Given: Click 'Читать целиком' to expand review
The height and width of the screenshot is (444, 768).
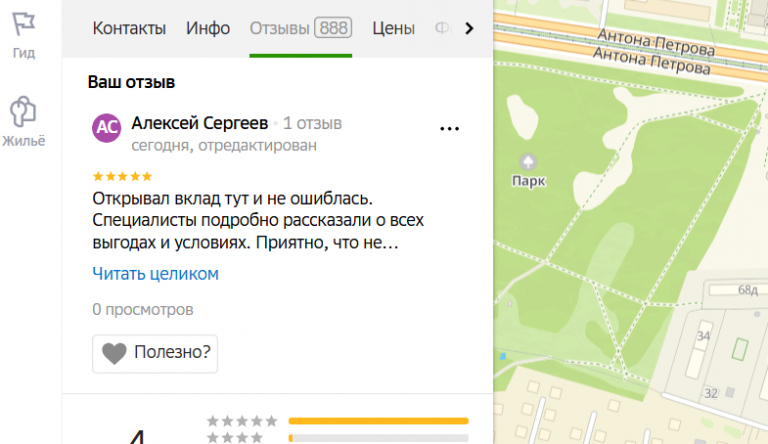Looking at the screenshot, I should click(155, 274).
